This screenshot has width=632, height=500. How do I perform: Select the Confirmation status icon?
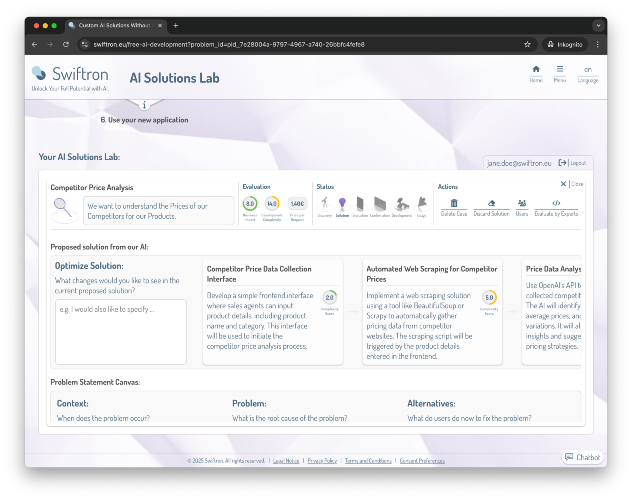point(379,204)
